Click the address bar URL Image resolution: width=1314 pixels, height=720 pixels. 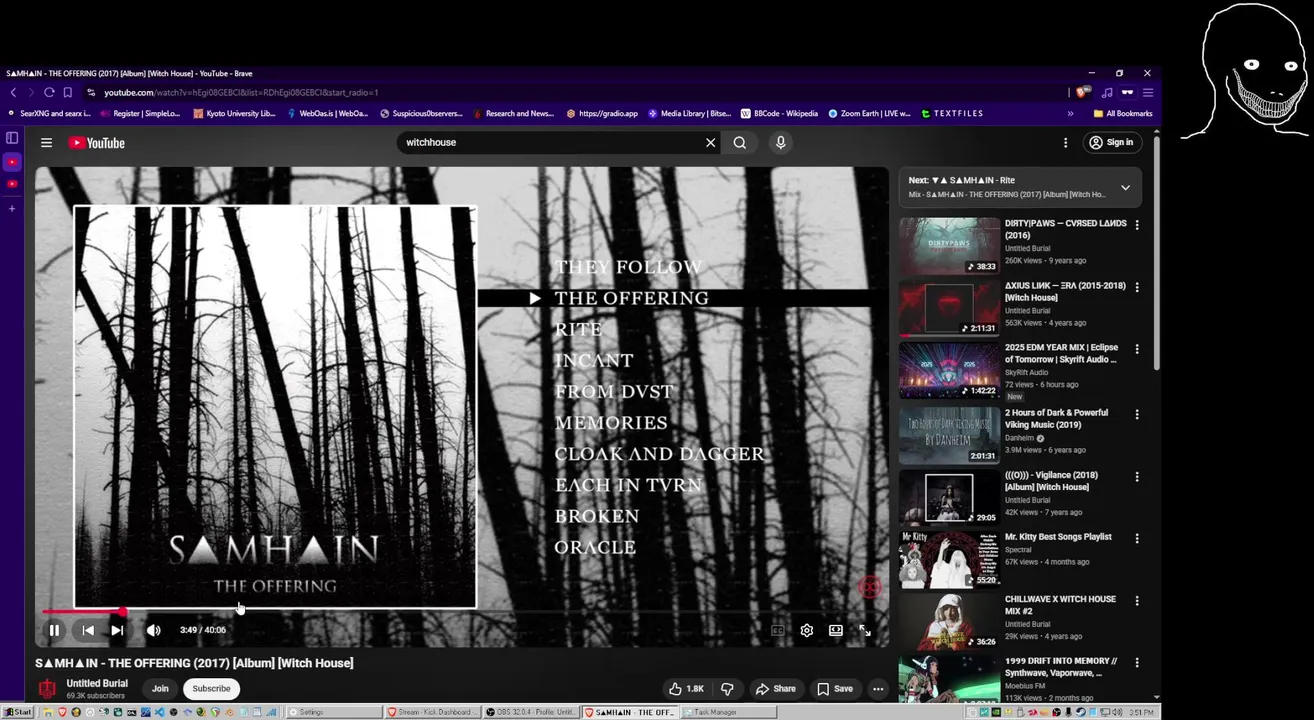click(240, 92)
